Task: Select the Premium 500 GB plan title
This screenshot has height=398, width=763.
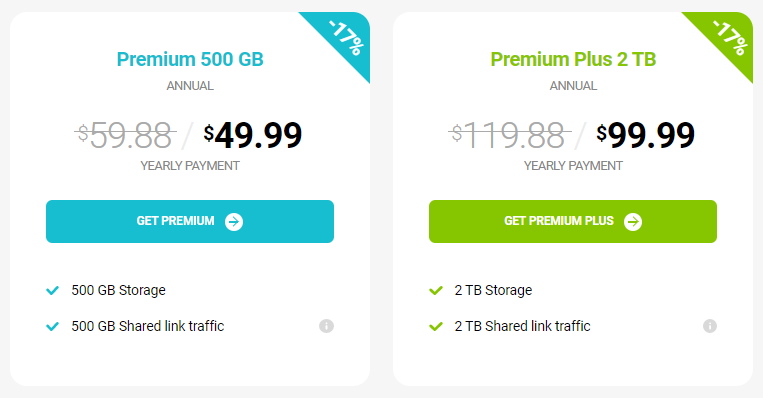Action: [190, 59]
